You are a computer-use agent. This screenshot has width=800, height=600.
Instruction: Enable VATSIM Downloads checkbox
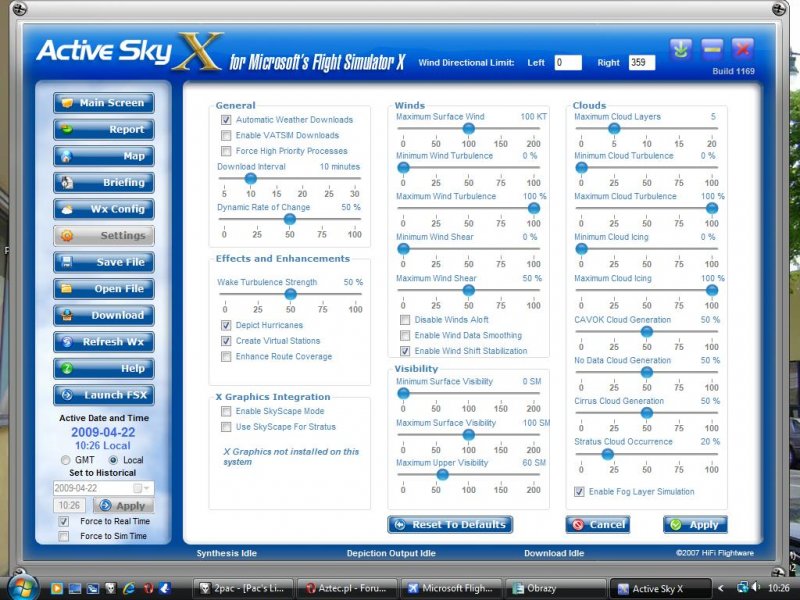click(226, 135)
